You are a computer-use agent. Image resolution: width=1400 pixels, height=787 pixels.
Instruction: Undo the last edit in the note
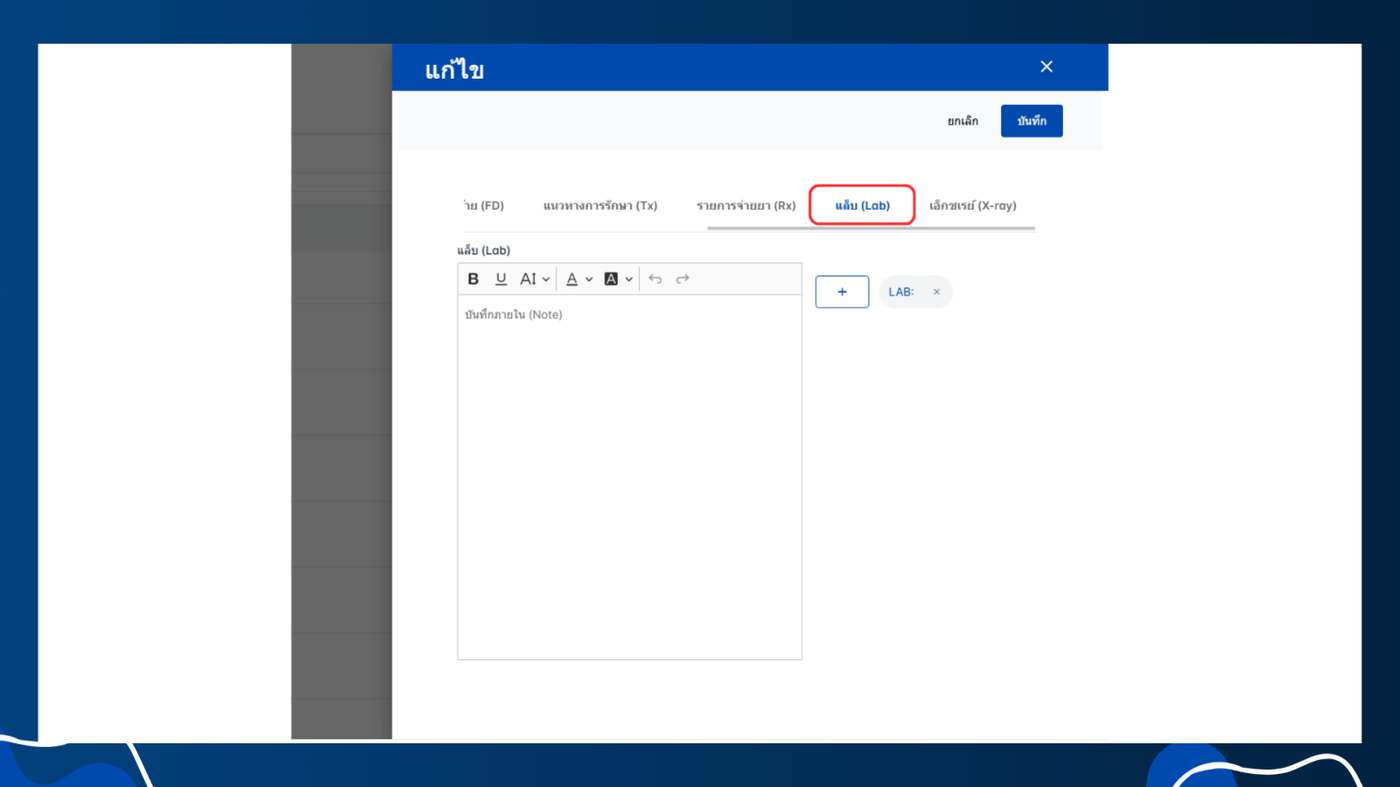655,279
